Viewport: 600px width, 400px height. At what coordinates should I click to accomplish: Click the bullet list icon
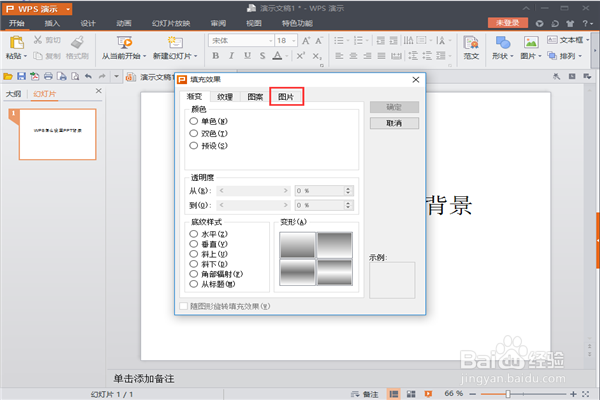point(339,41)
